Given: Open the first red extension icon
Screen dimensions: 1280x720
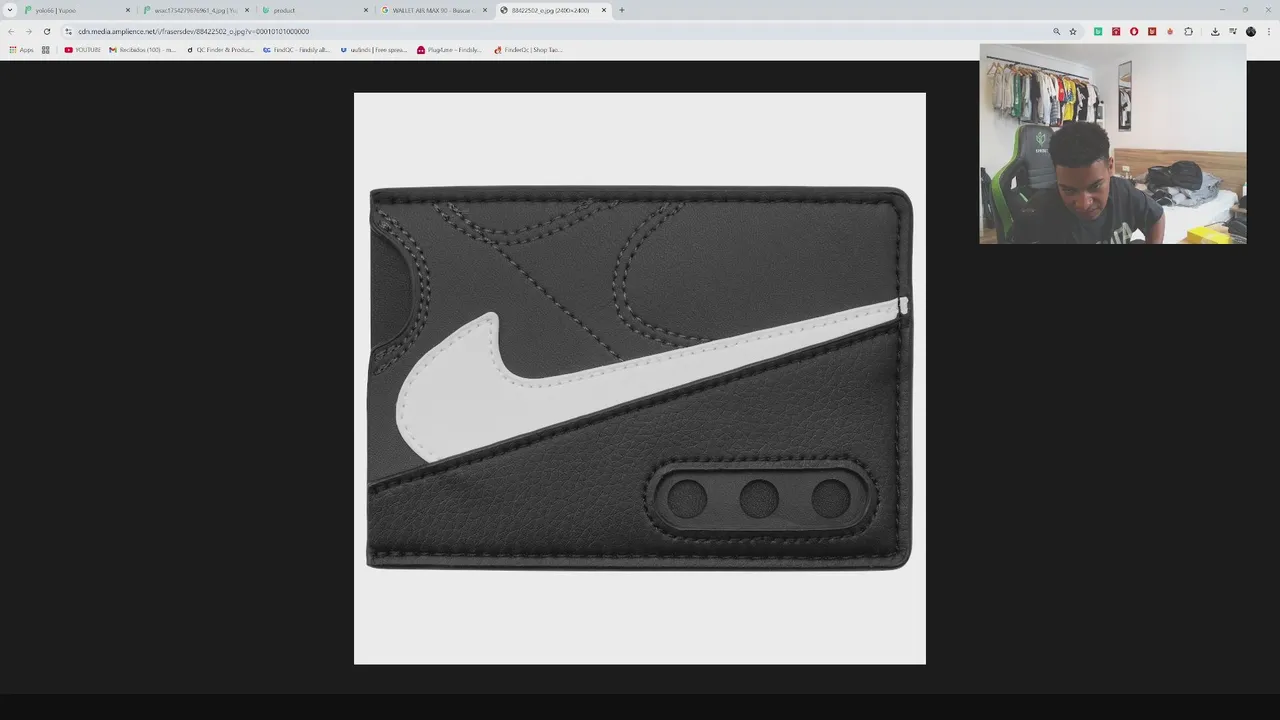Looking at the screenshot, I should coord(1116,31).
